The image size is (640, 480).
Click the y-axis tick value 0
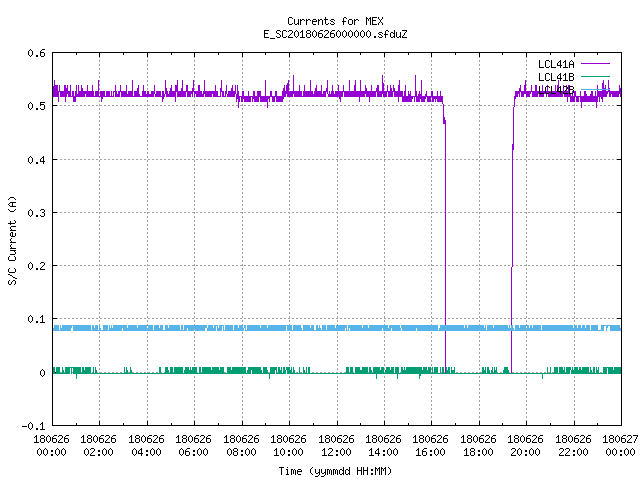point(42,373)
